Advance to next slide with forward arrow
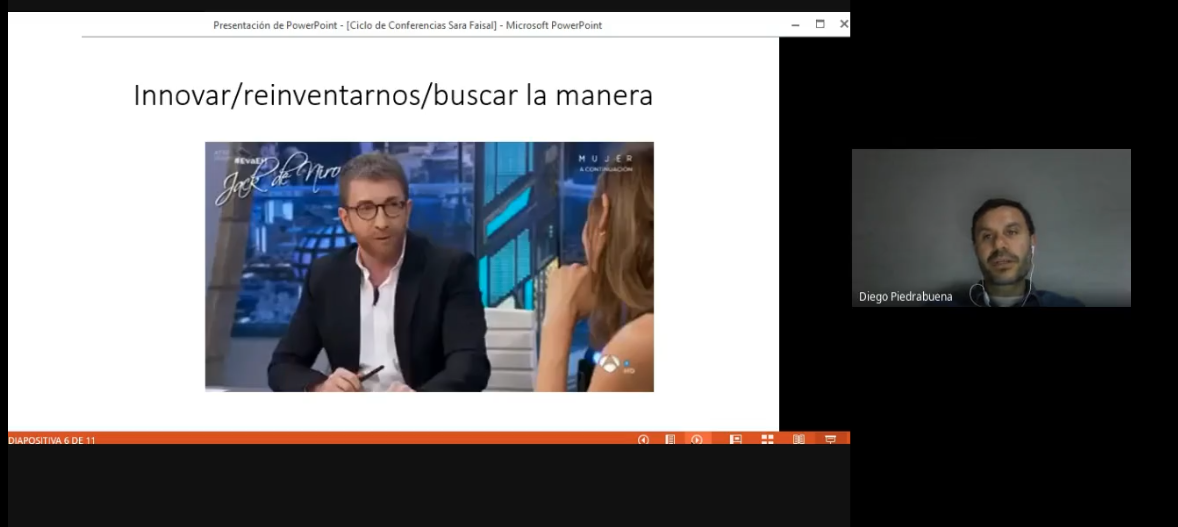 [697, 439]
